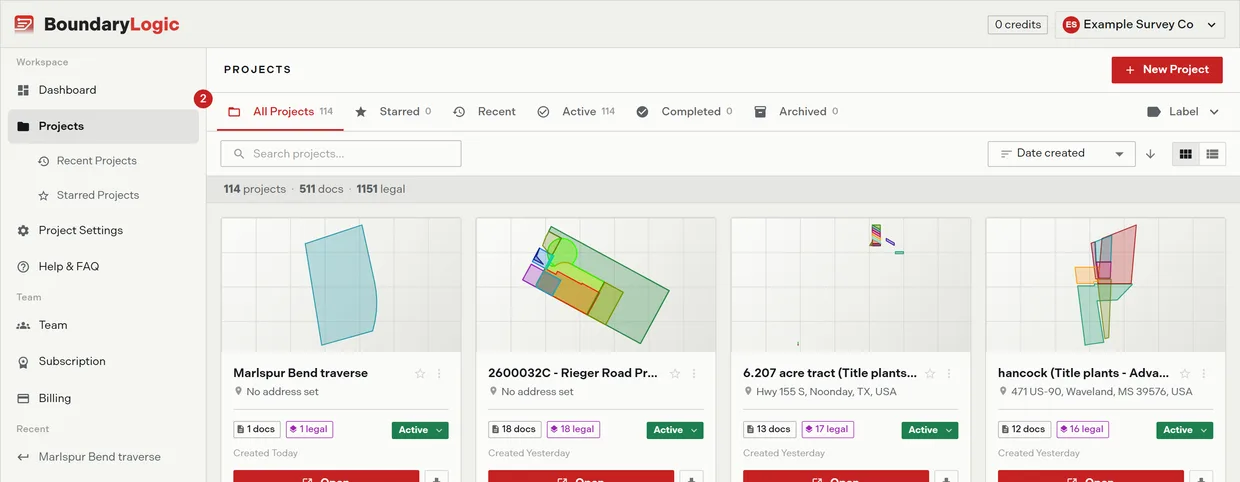Open more options for 2600032C Rieger Road
Image resolution: width=1240 pixels, height=482 pixels.
(x=694, y=374)
